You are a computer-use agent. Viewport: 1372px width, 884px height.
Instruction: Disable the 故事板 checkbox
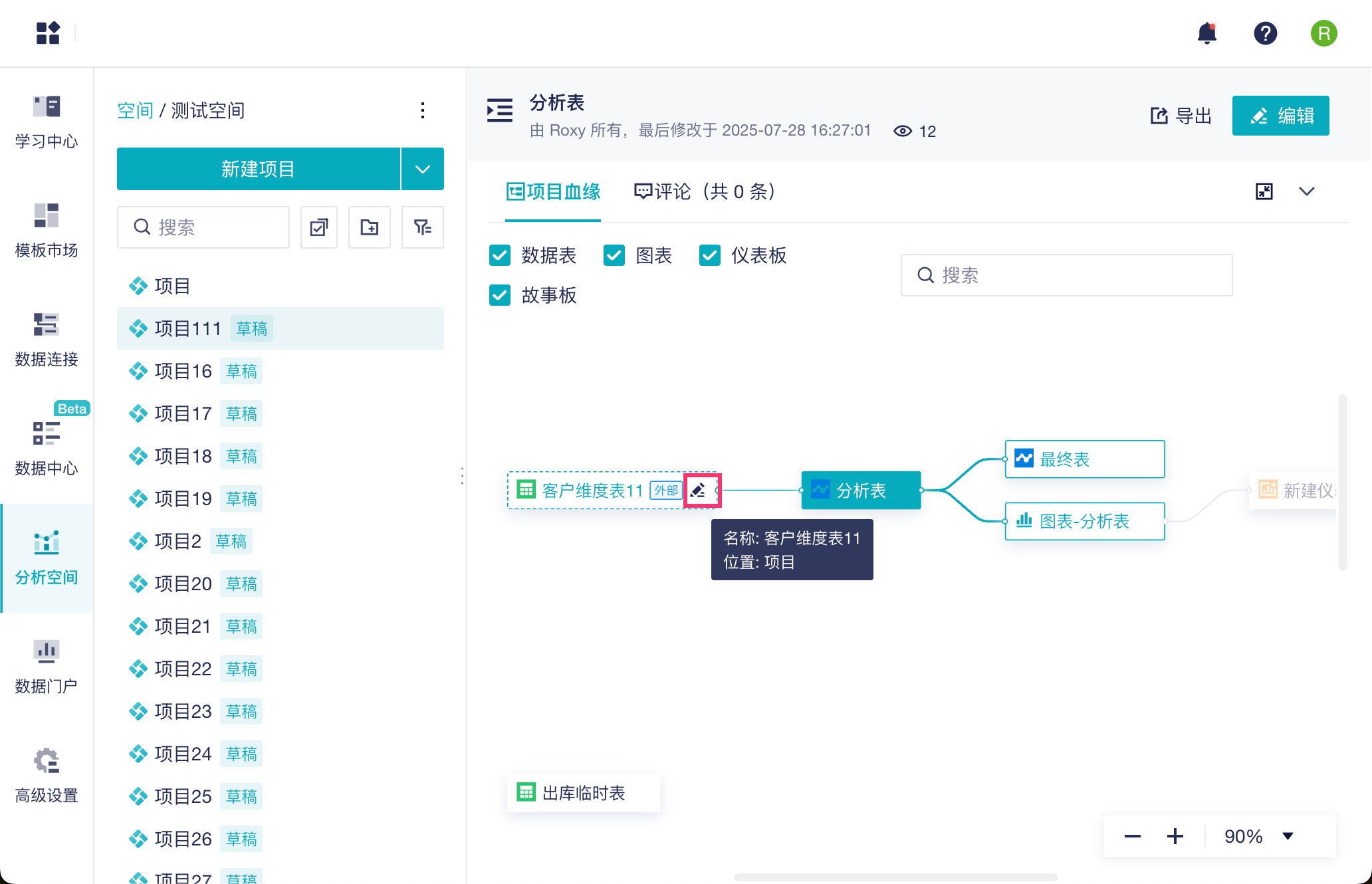(500, 295)
